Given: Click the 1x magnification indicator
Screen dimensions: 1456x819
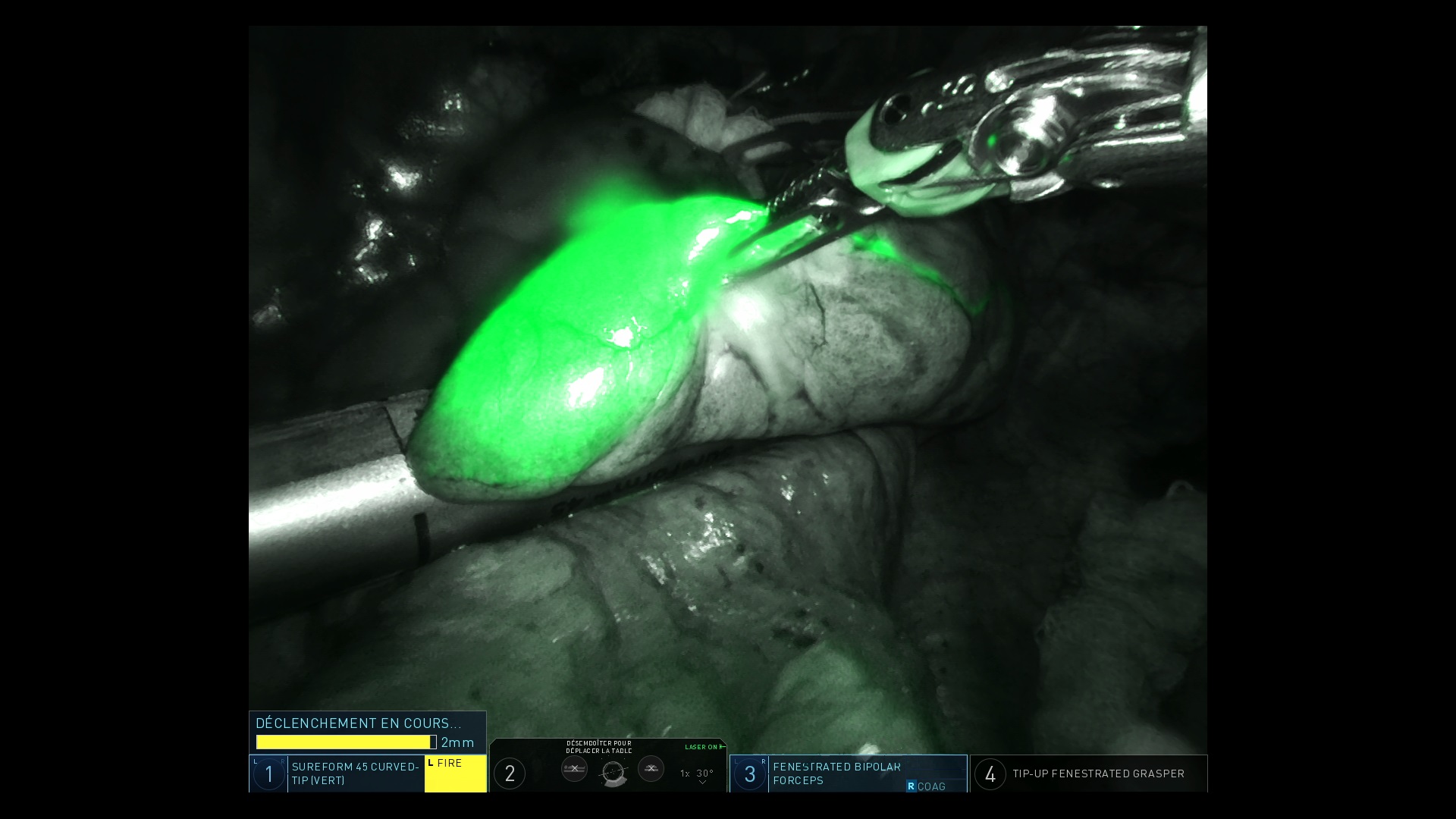Looking at the screenshot, I should point(682,772).
